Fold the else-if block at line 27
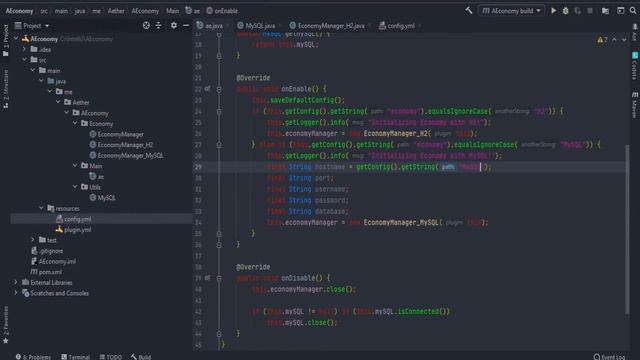This screenshot has width=640, height=360. 219,144
